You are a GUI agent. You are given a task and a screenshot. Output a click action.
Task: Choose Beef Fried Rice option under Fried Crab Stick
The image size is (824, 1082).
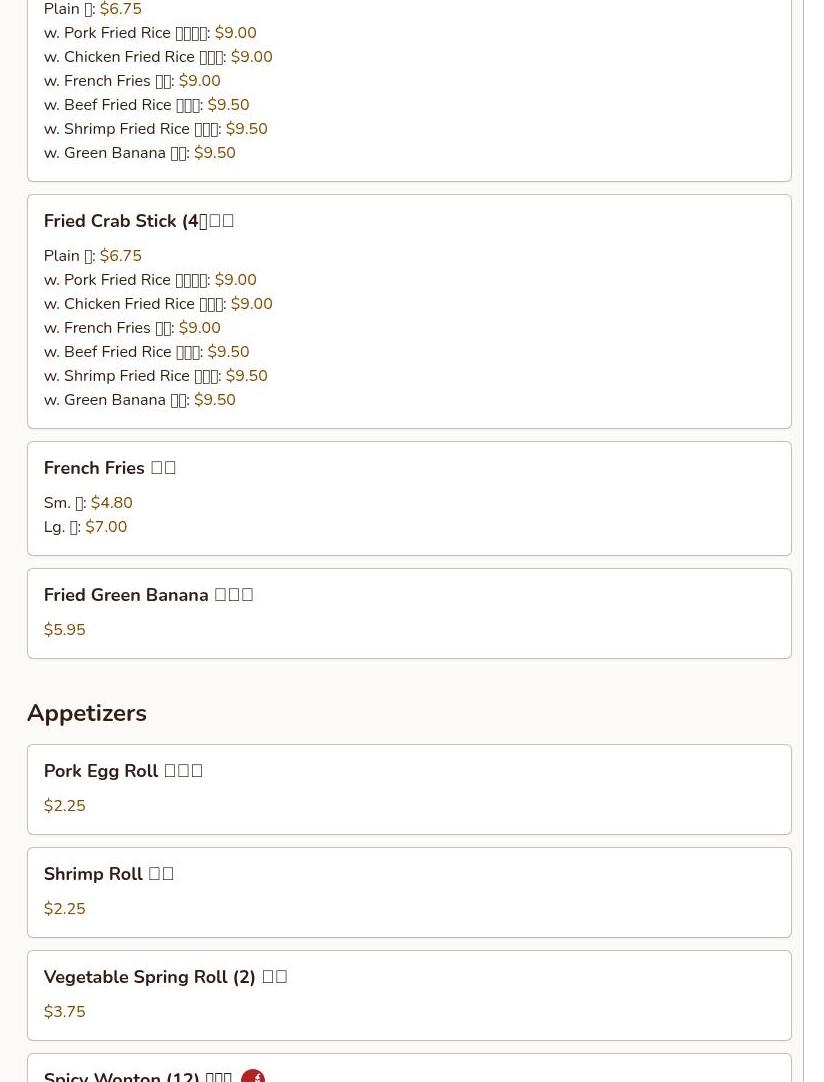click(x=146, y=352)
